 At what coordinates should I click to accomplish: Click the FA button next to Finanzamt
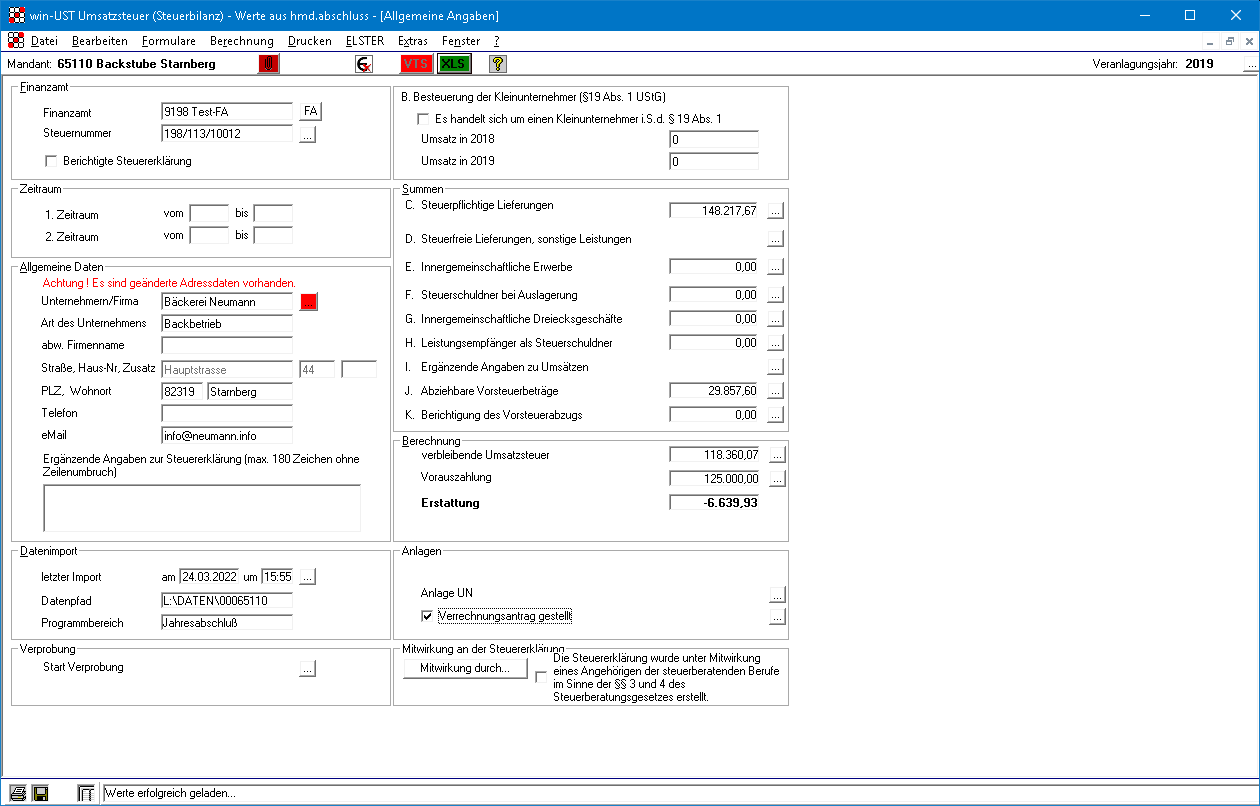[x=310, y=111]
